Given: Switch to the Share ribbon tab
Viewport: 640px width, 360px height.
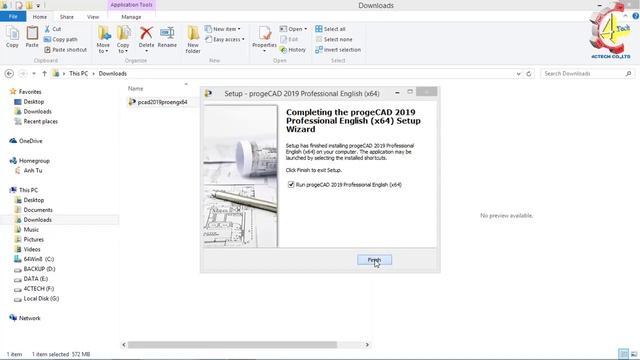Looking at the screenshot, I should (67, 17).
